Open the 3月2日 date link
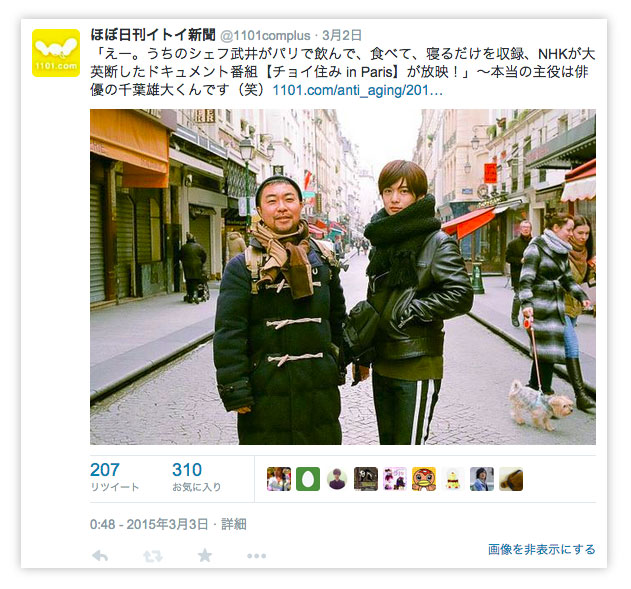The height and width of the screenshot is (589, 631). point(342,35)
